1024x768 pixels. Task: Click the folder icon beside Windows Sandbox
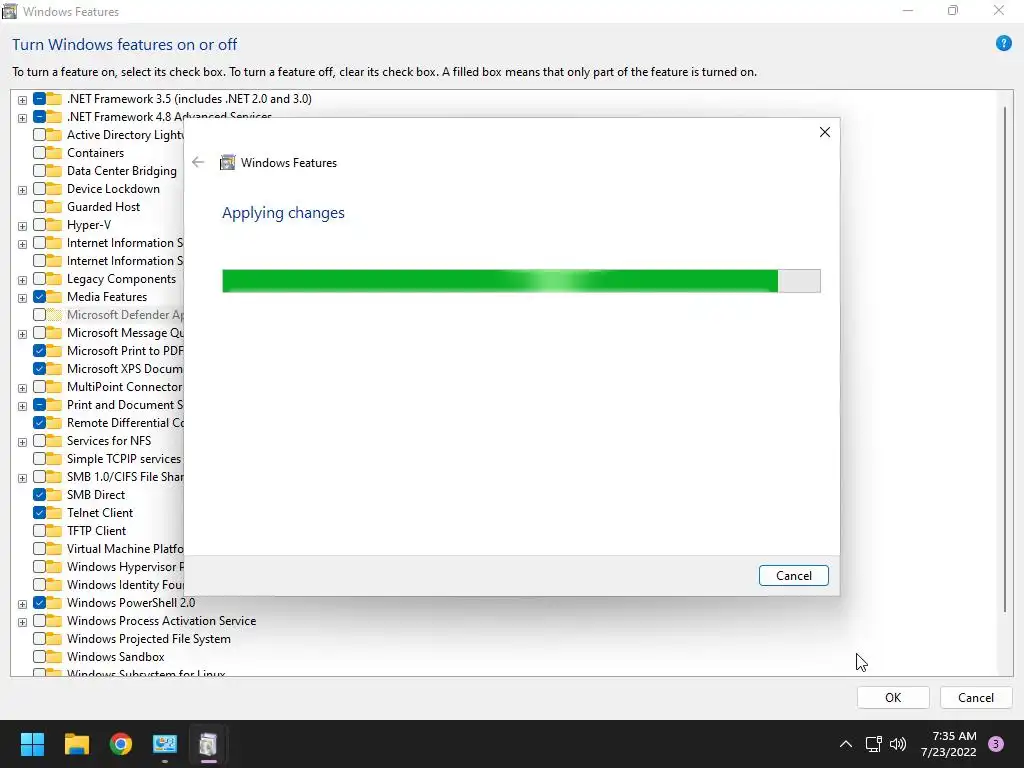pyautogui.click(x=54, y=657)
